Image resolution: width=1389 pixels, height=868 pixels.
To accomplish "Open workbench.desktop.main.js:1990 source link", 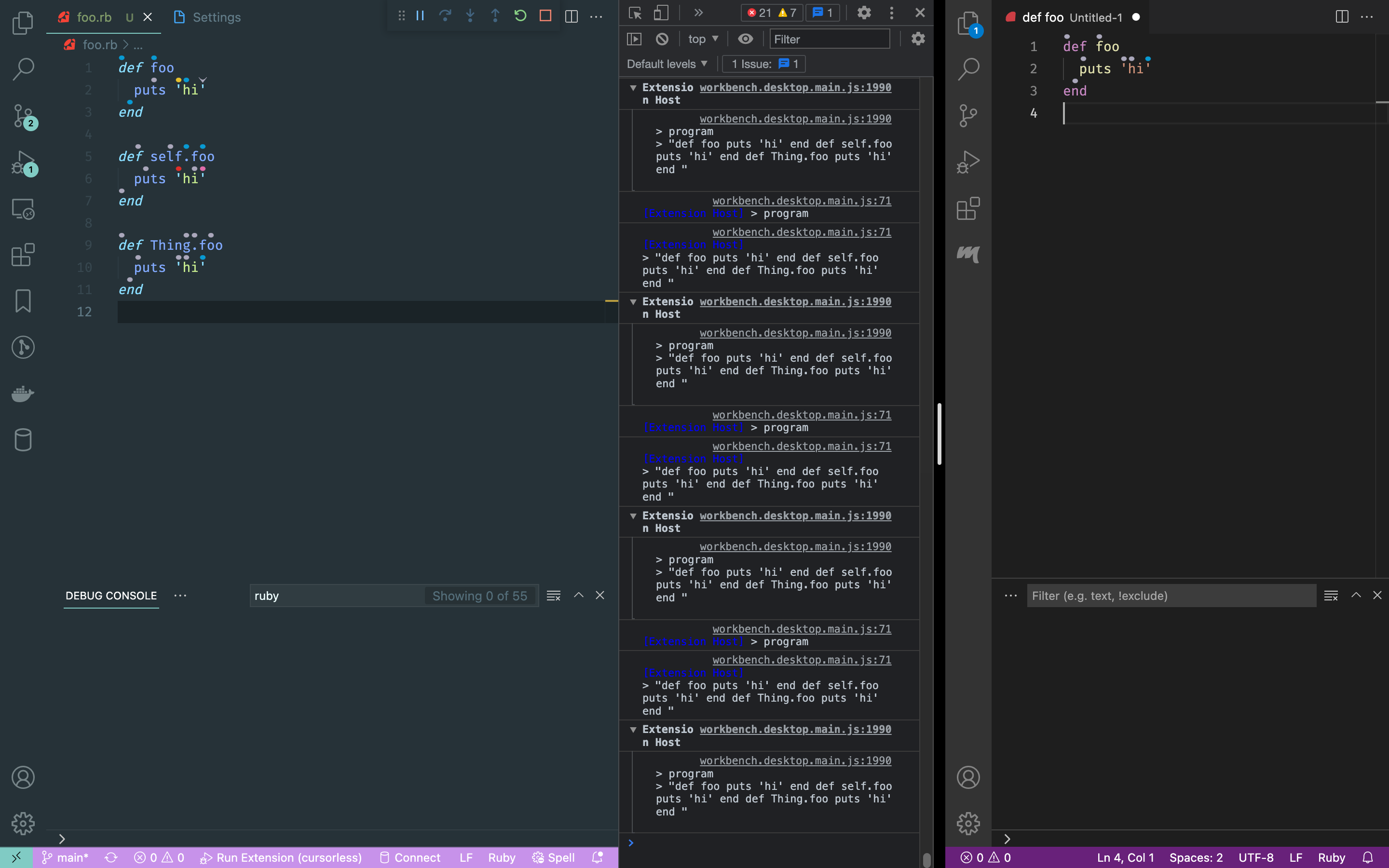I will [795, 87].
